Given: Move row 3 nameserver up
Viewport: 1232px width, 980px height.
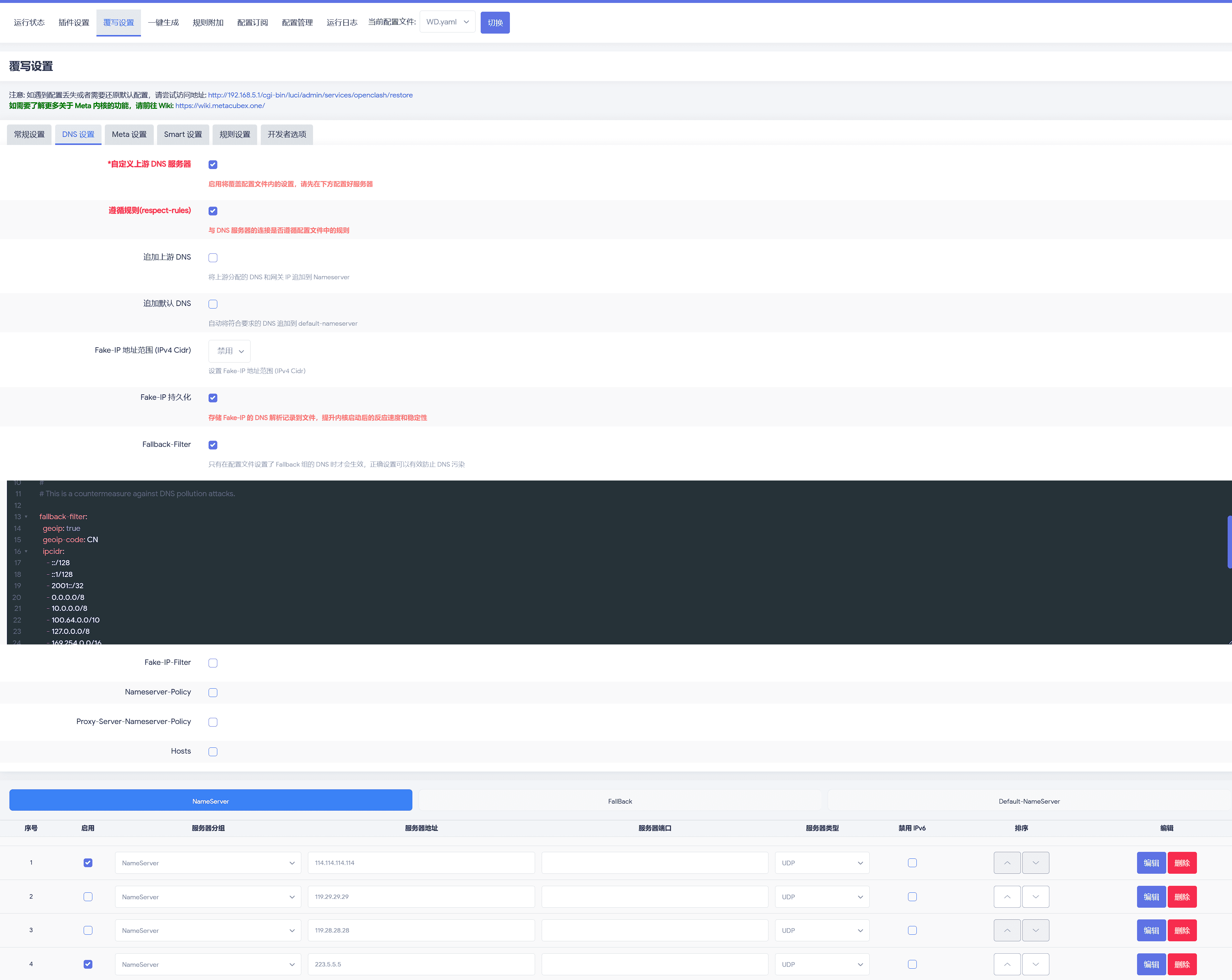Looking at the screenshot, I should [1007, 930].
